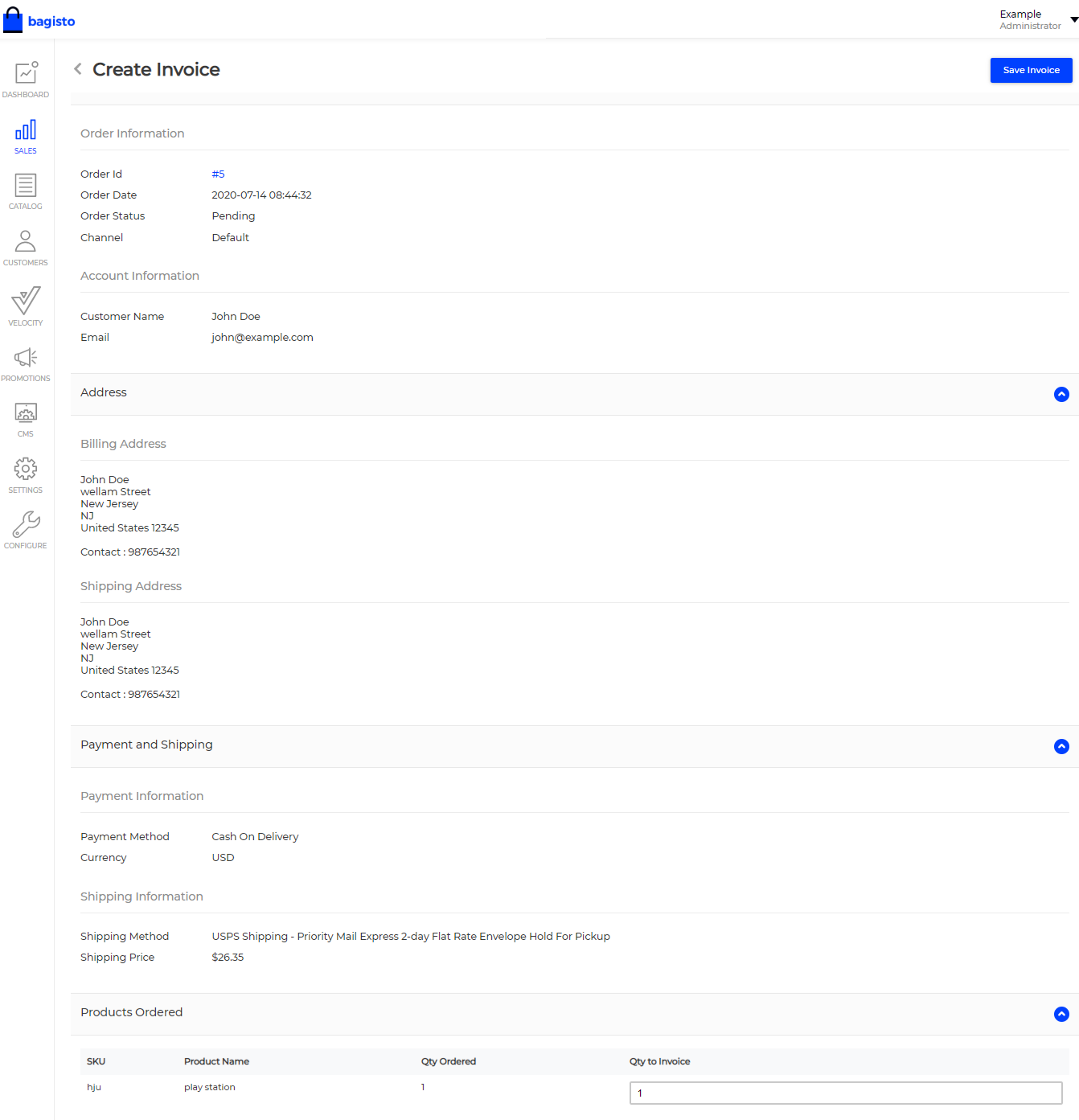This screenshot has height=1120, width=1079.
Task: Open the Promotions section
Action: click(26, 362)
